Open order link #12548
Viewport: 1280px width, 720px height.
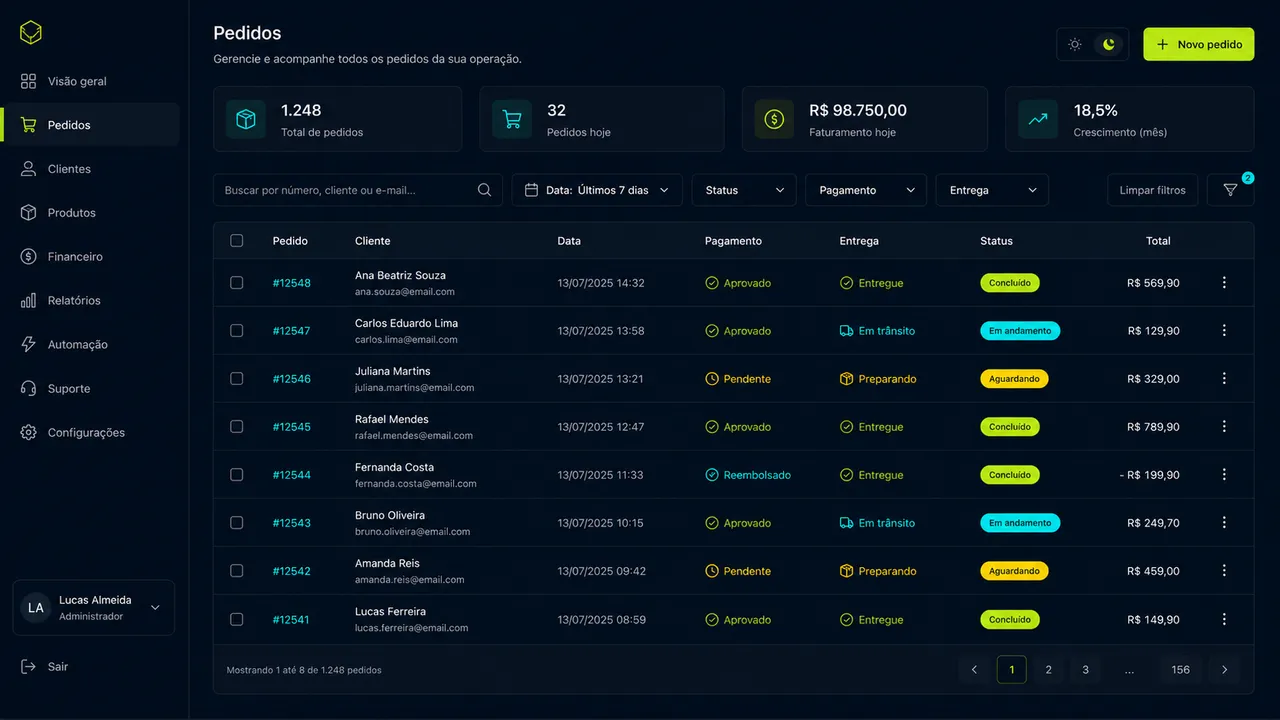click(292, 283)
